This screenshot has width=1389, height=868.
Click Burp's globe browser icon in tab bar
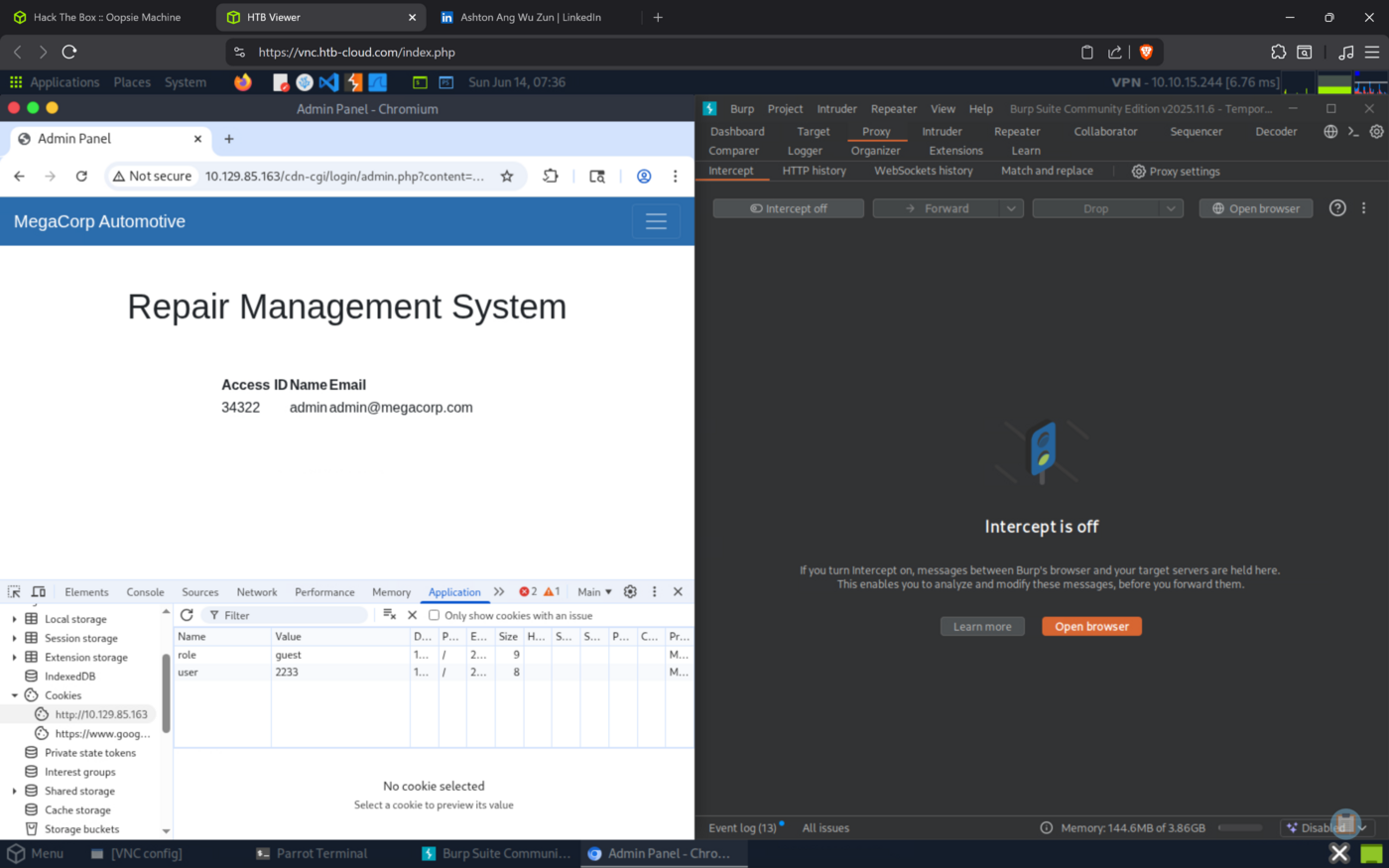pos(1330,131)
